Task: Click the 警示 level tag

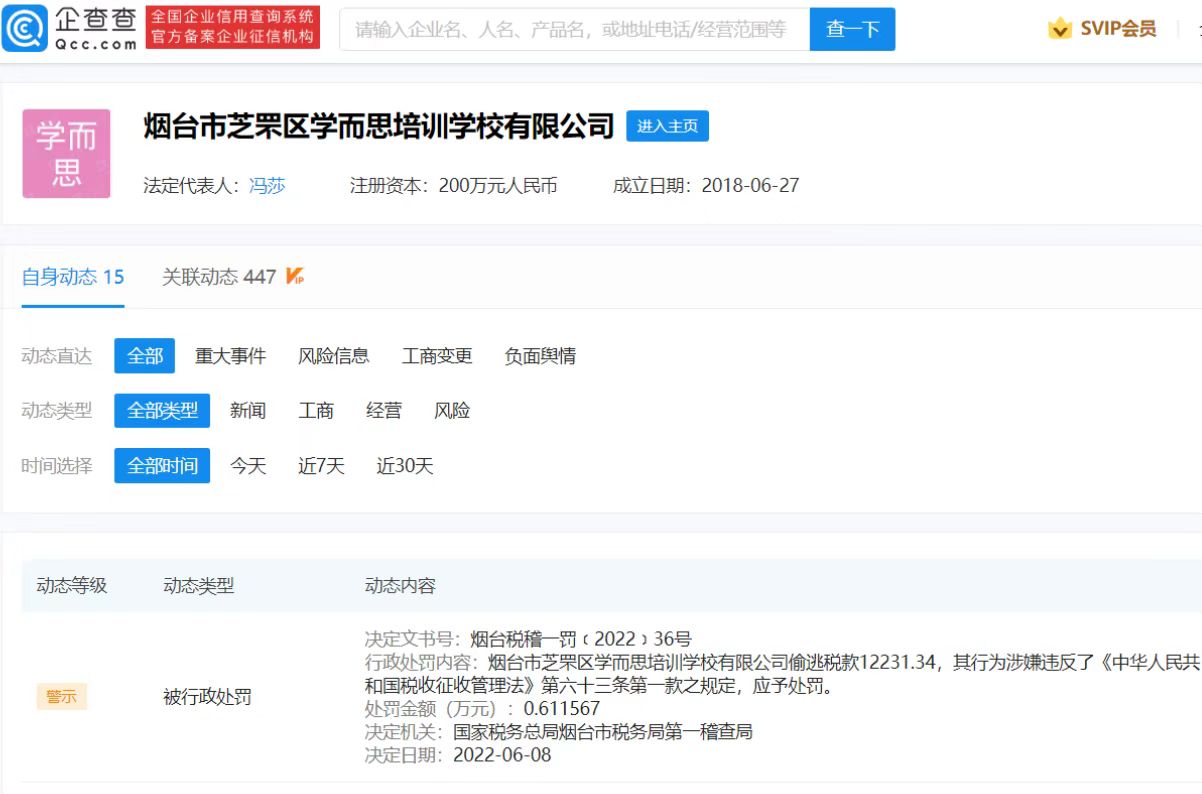Action: 62,697
